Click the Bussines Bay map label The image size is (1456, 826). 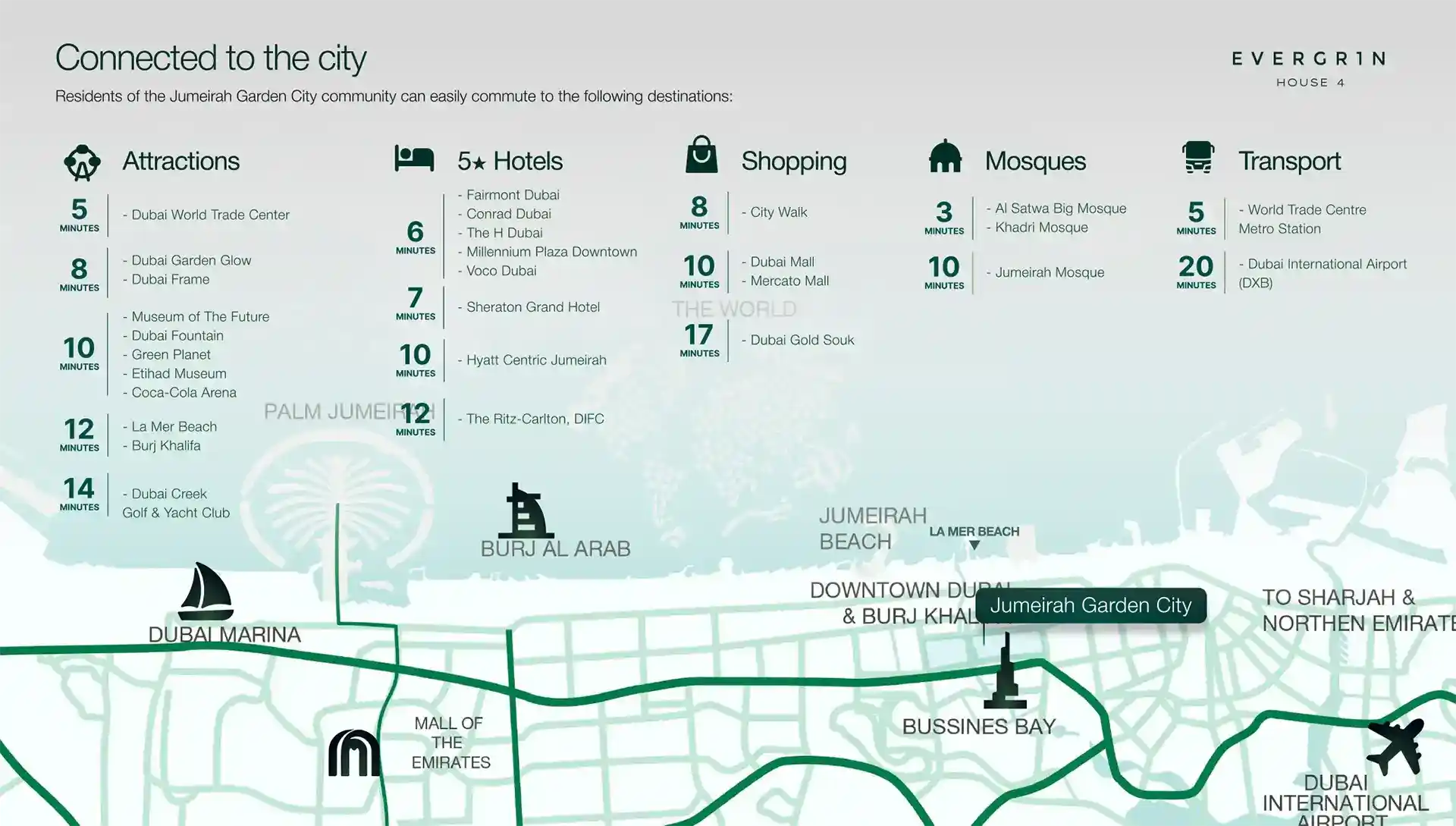tap(978, 727)
